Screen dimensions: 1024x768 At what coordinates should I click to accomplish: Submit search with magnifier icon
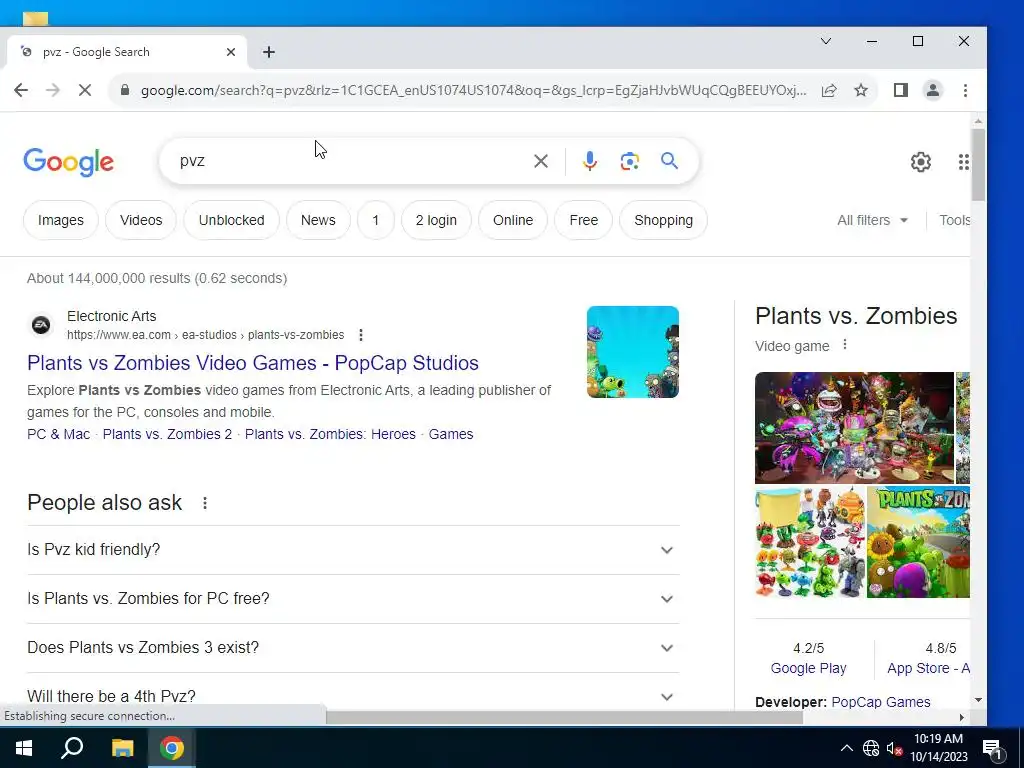669,161
